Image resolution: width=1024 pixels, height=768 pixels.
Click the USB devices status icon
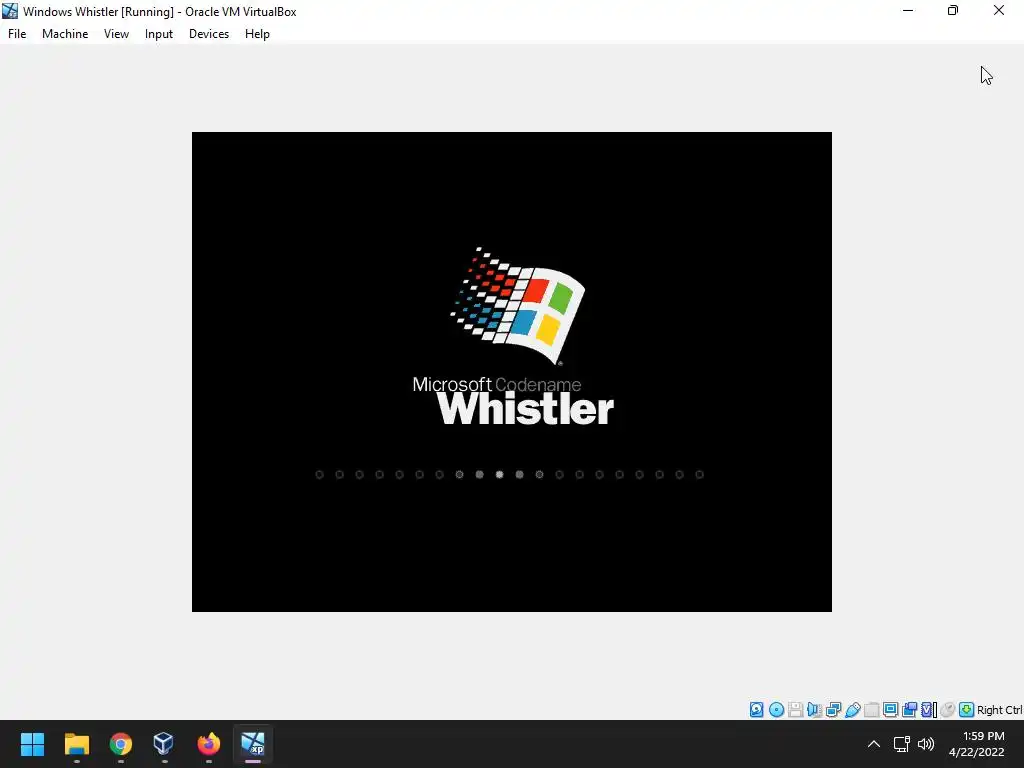coord(852,709)
